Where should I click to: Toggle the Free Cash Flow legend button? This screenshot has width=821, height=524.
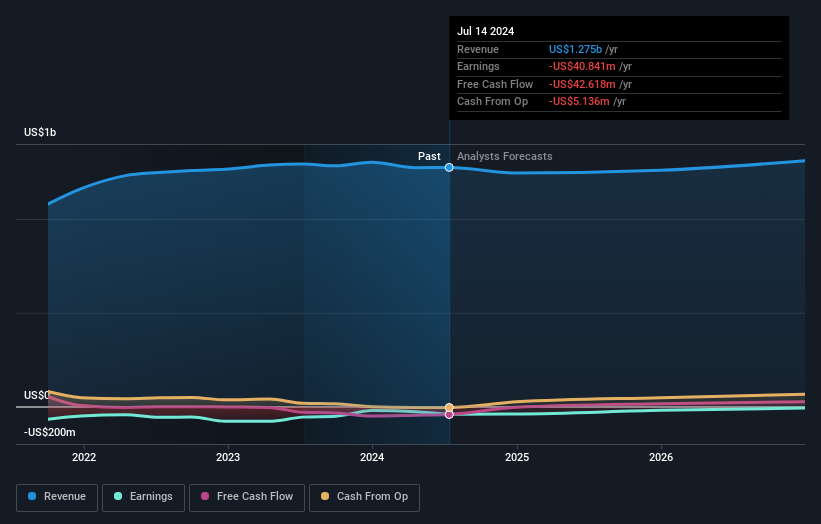247,497
